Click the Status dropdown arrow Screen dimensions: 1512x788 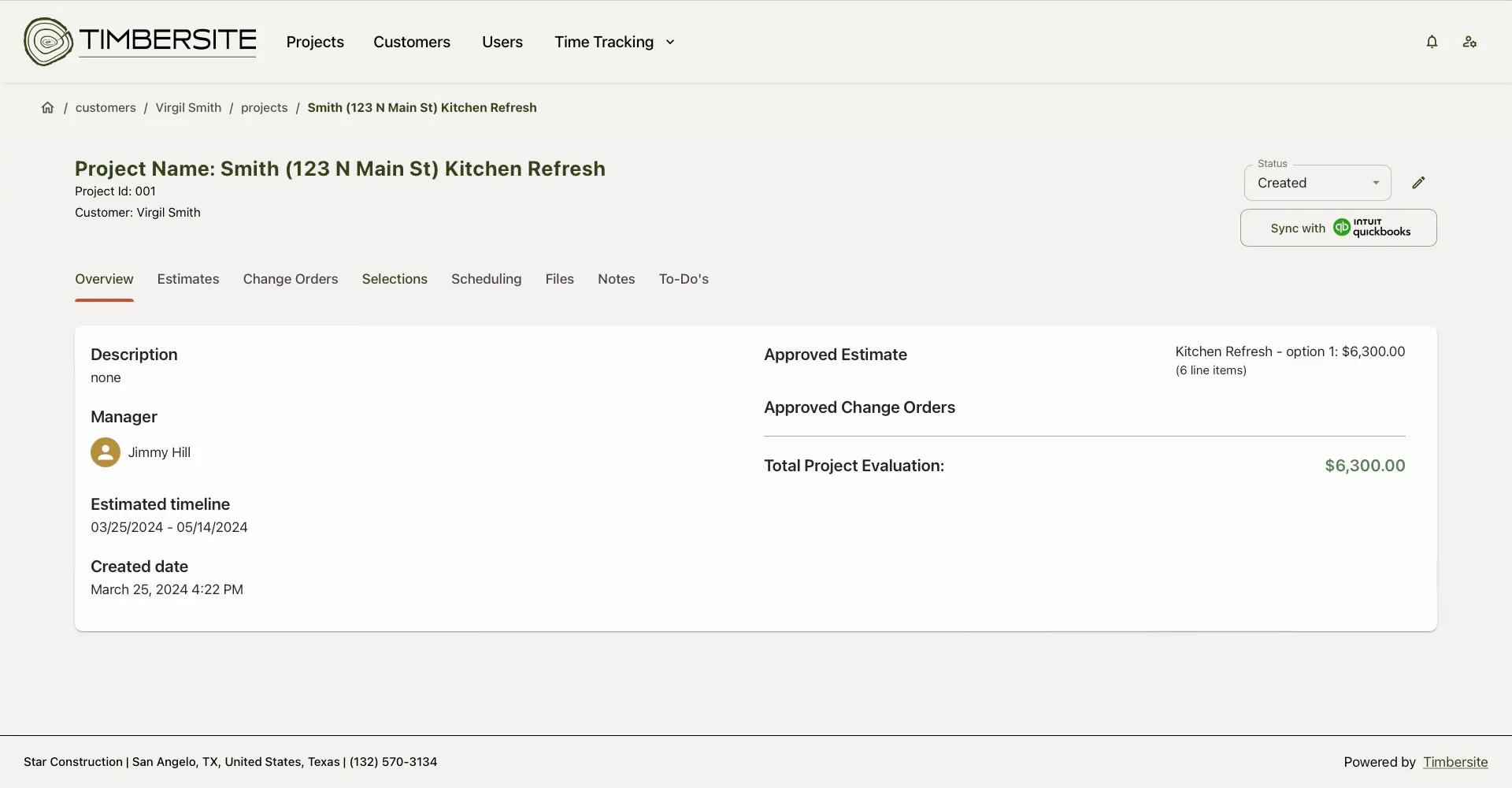[x=1376, y=183]
